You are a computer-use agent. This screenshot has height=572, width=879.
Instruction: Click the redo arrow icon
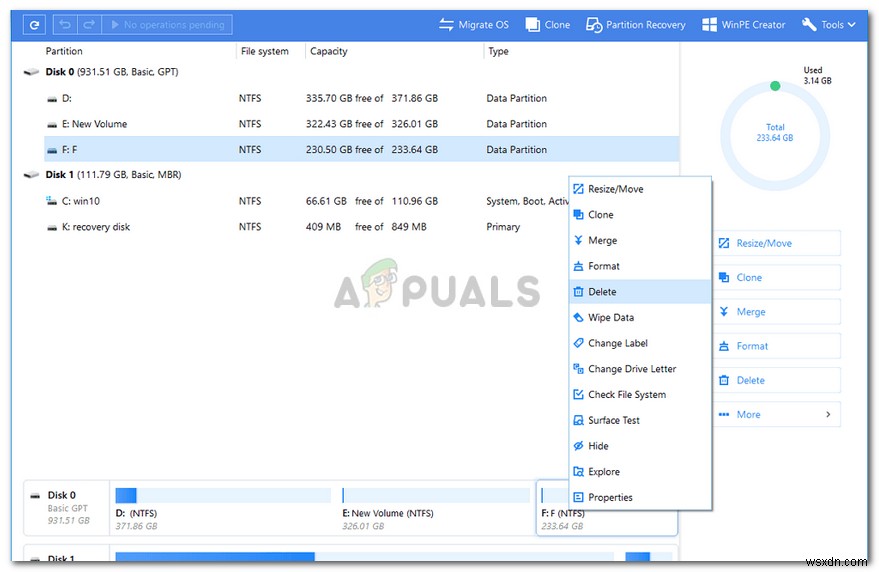click(x=89, y=25)
